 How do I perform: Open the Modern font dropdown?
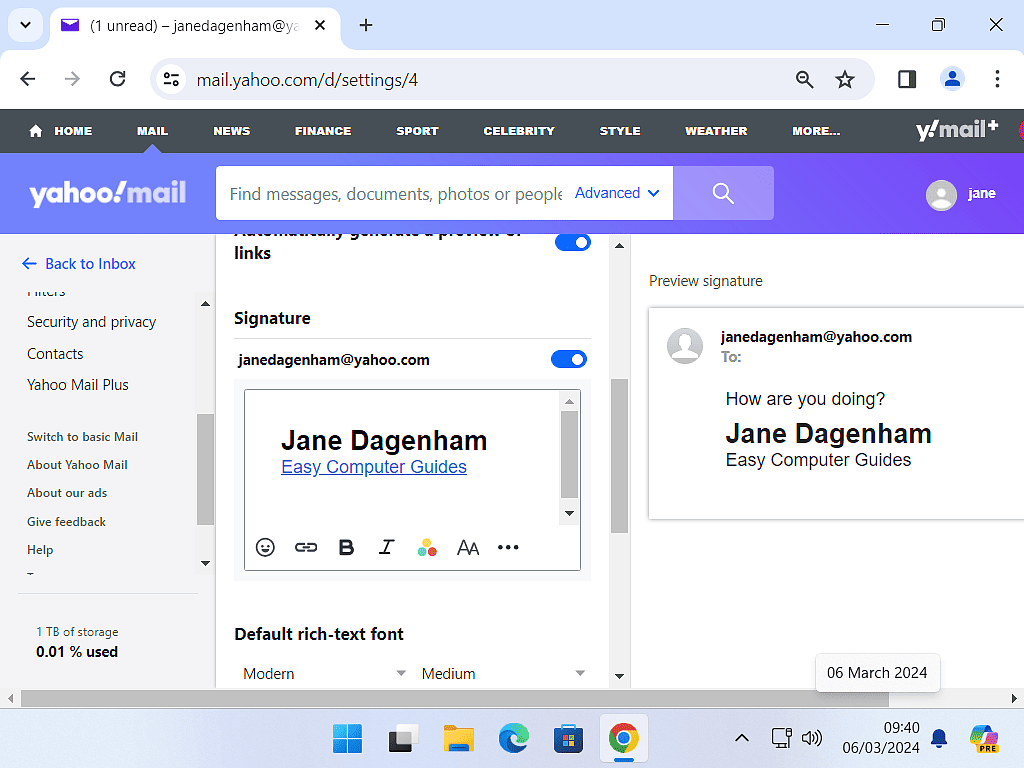(x=324, y=673)
